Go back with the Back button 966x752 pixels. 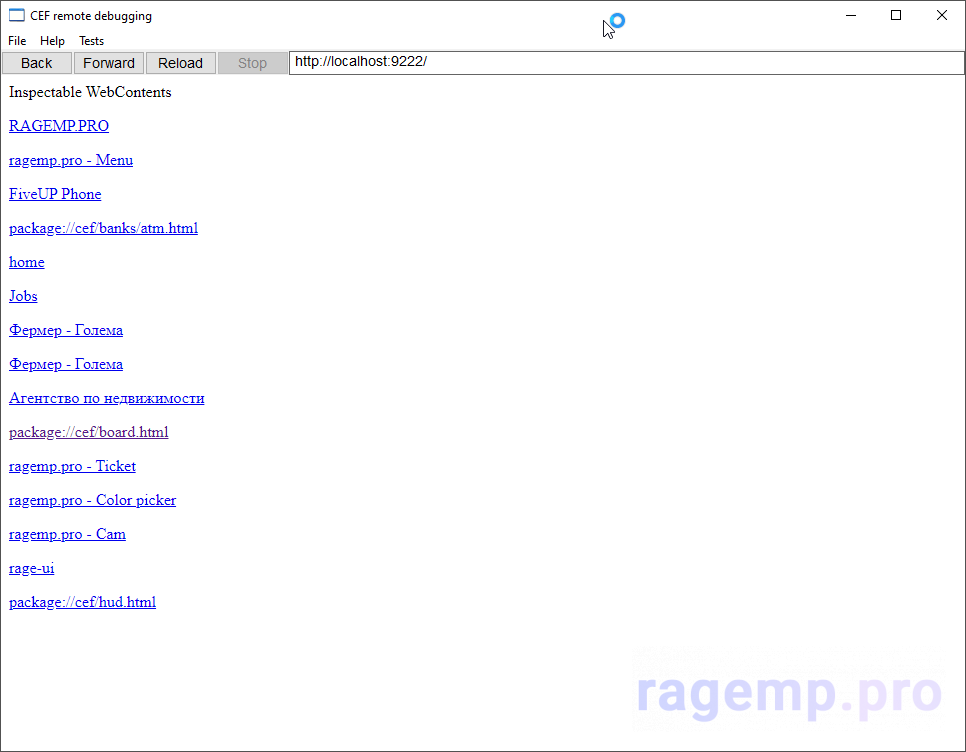coord(36,63)
